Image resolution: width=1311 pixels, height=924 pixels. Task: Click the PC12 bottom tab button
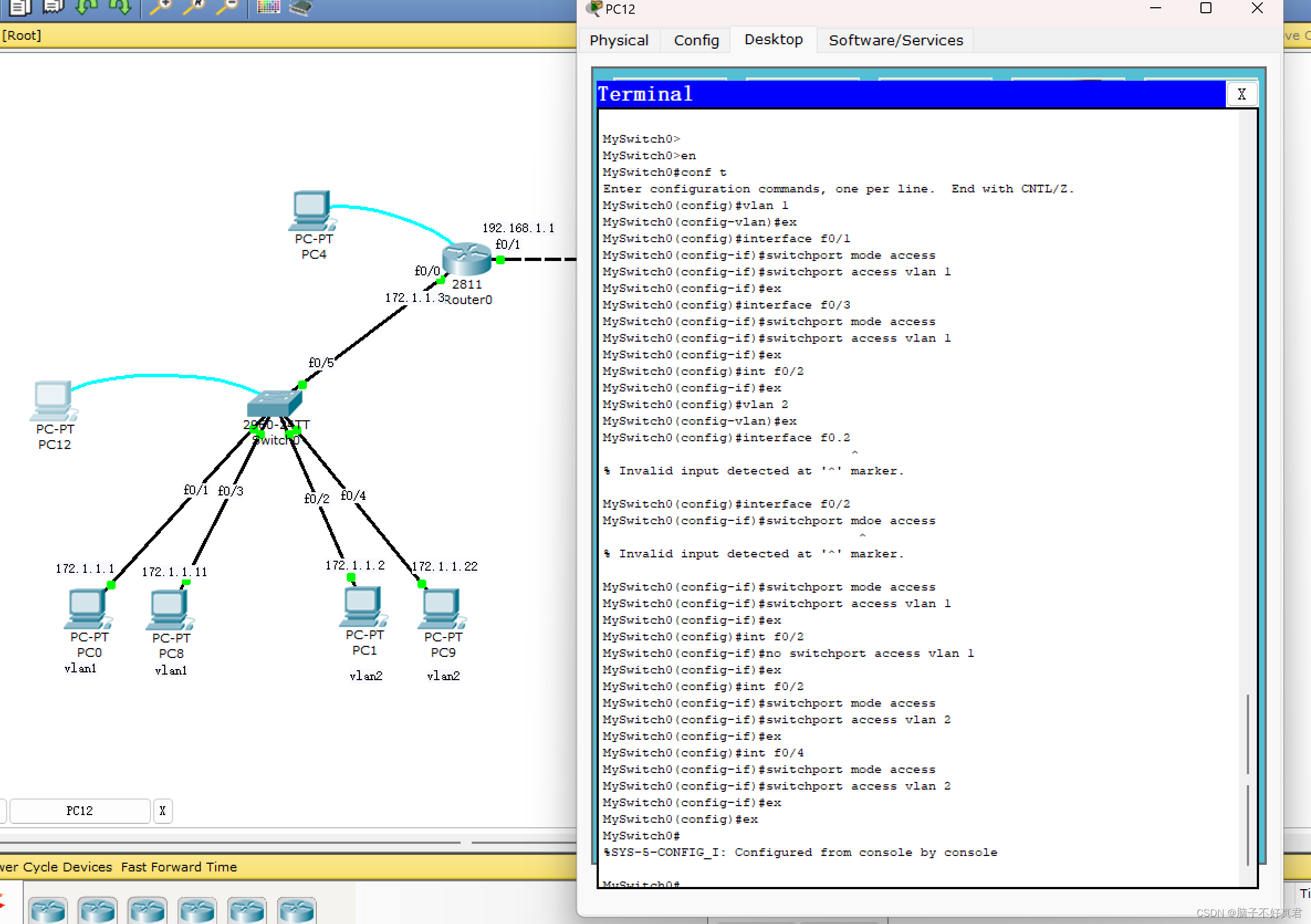[x=80, y=810]
